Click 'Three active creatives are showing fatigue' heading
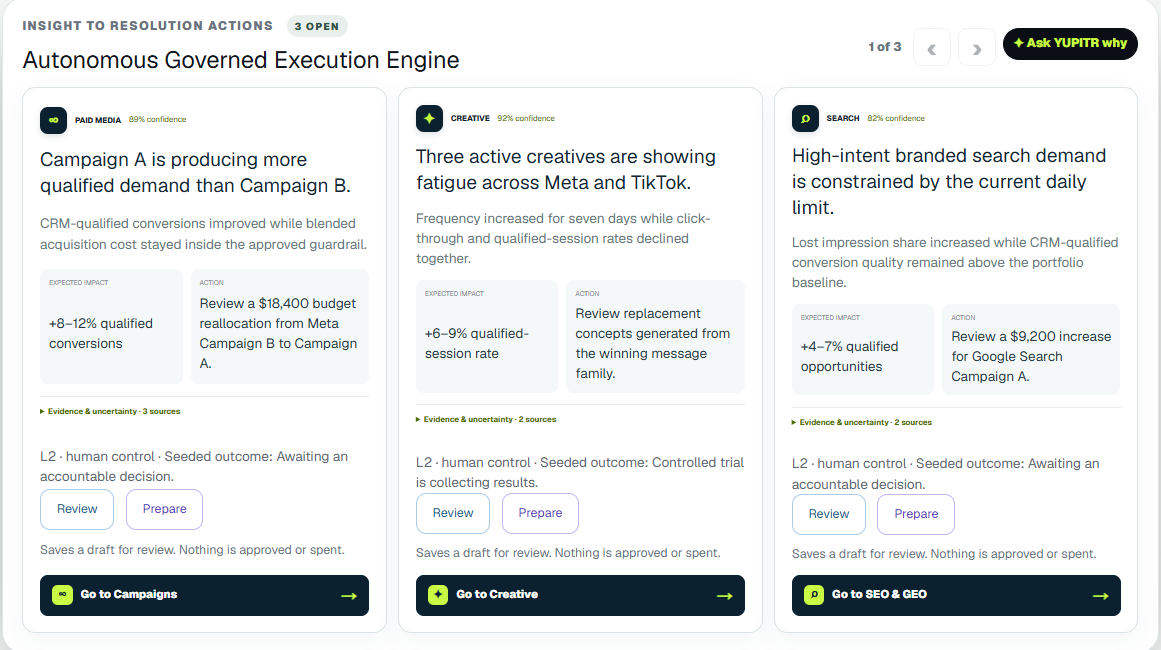This screenshot has width=1161, height=650. (566, 170)
